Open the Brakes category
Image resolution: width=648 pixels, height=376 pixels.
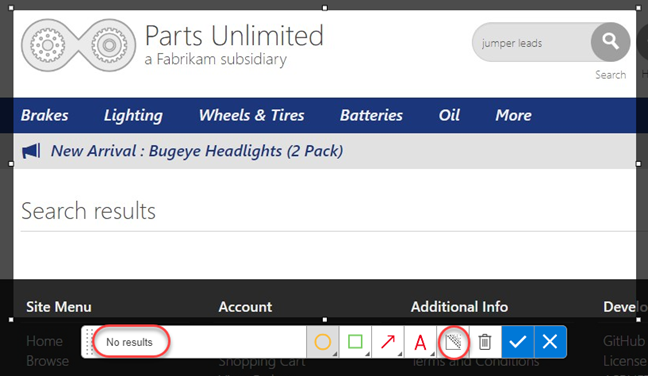tap(45, 115)
